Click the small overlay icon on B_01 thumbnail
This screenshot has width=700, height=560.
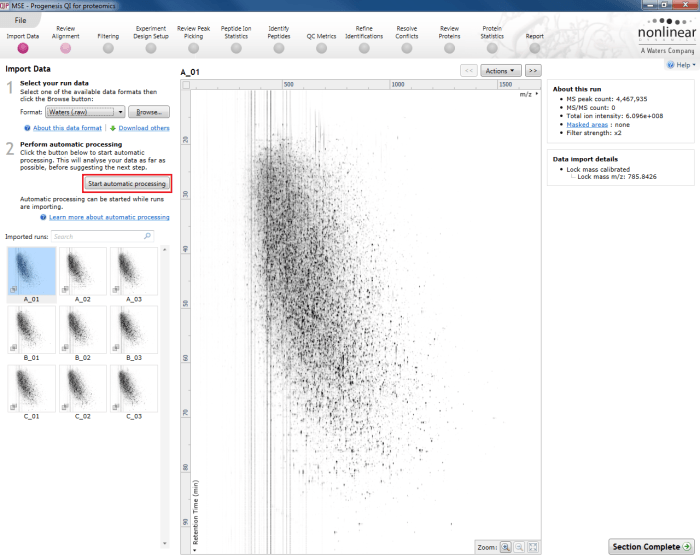pyautogui.click(x=14, y=347)
